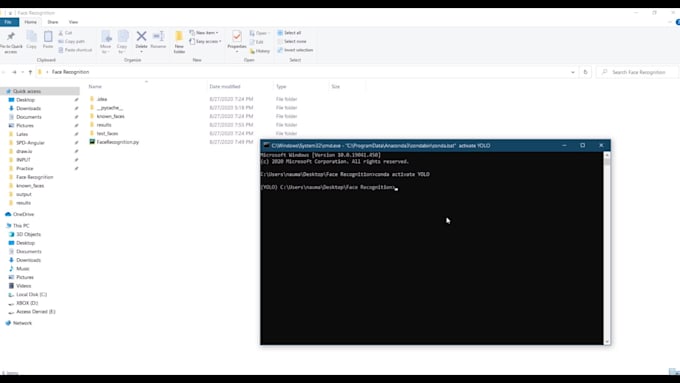Open Practice folder in Quick access
The height and width of the screenshot is (383, 680).
tap(25, 169)
